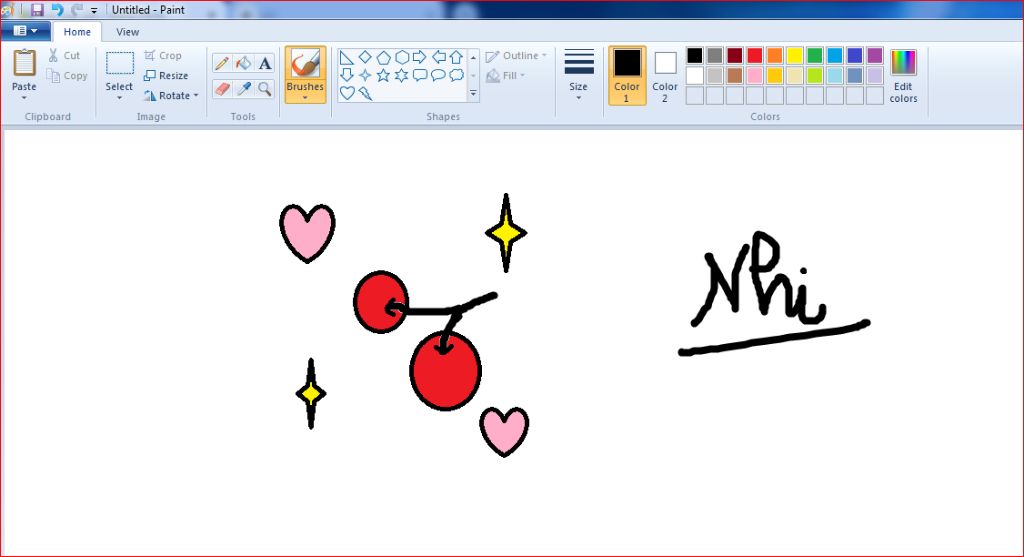The image size is (1024, 557).
Task: Select the Pencil tool
Action: pos(221,63)
